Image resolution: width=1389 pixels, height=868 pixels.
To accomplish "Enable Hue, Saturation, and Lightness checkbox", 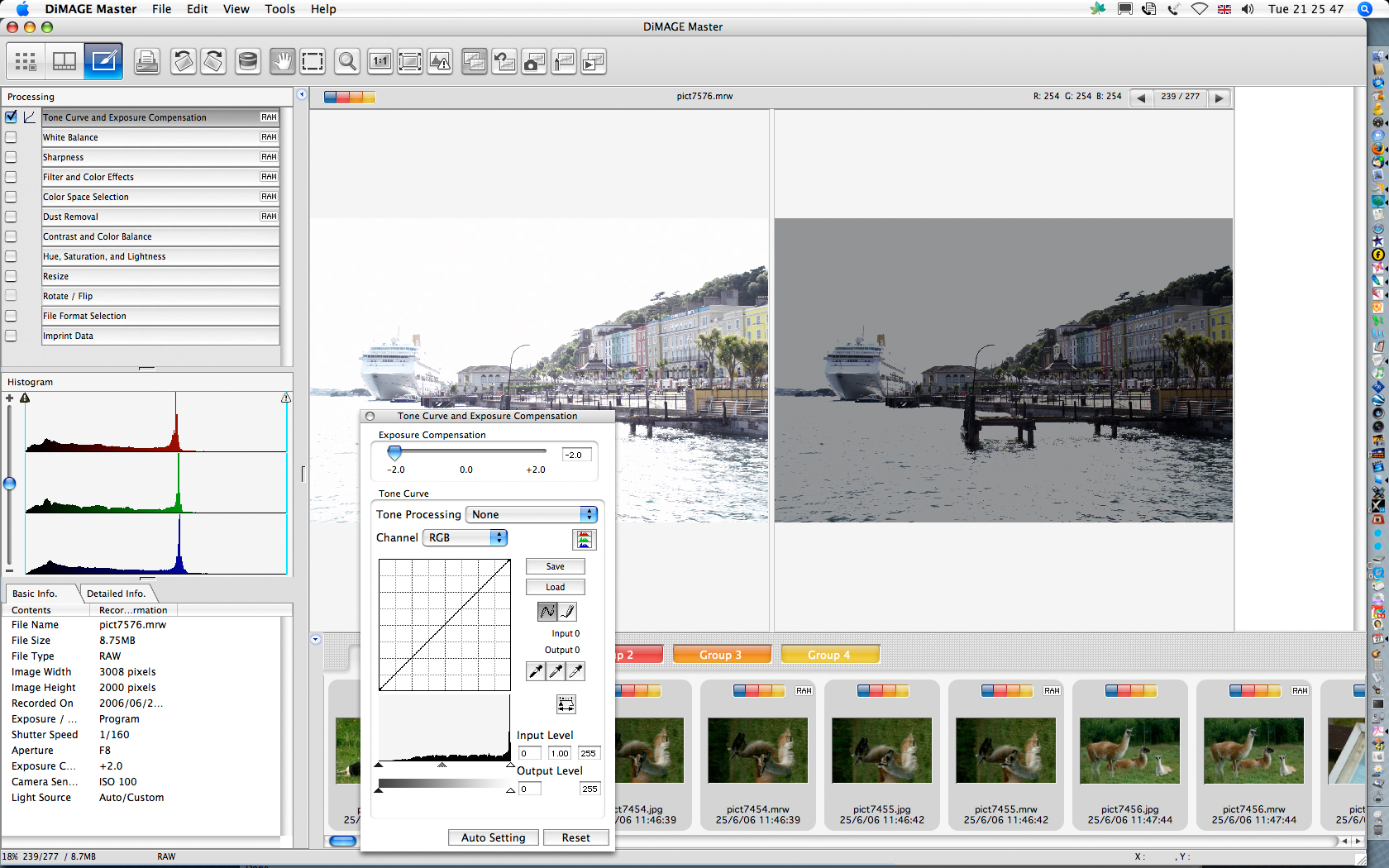I will pos(11,256).
